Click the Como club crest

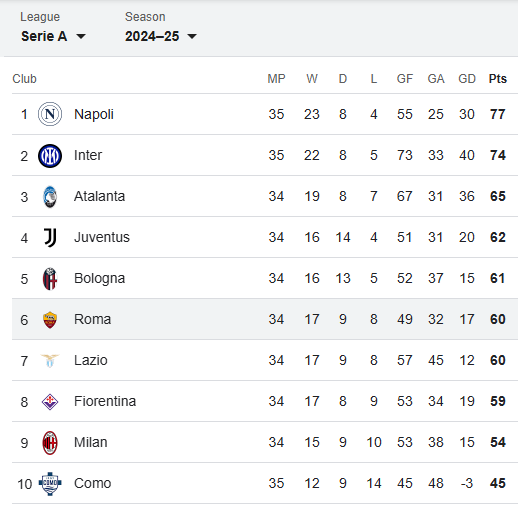(50, 484)
